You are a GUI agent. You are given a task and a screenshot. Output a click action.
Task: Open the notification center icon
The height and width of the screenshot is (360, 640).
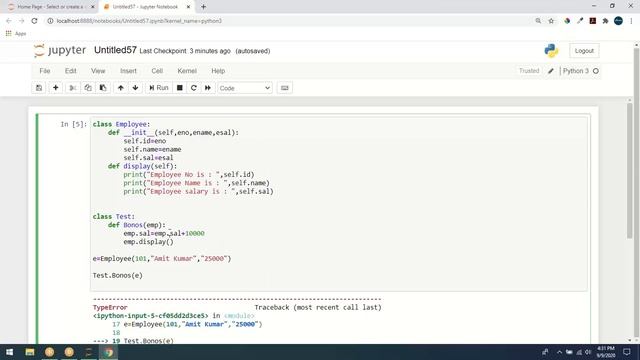tap(627, 352)
